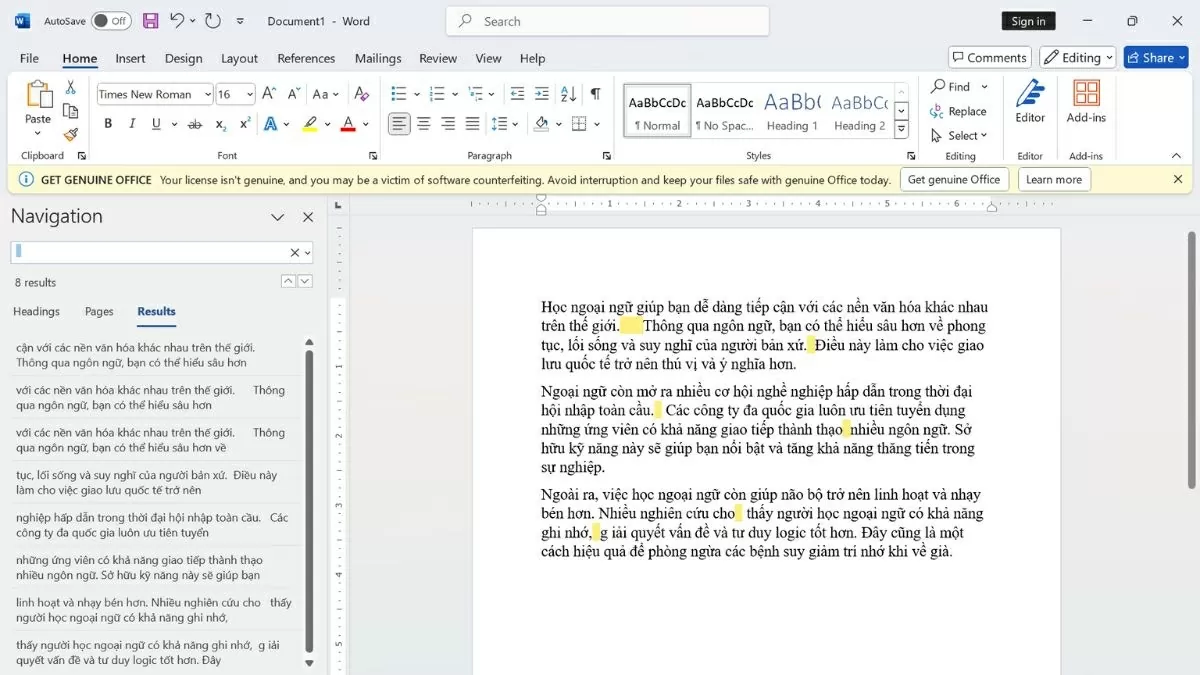Open the Headings tab in Navigation pane
This screenshot has width=1200, height=675.
pos(36,311)
